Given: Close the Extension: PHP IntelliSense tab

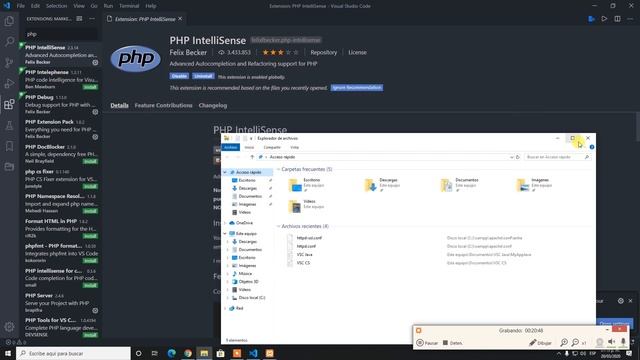Looking at the screenshot, I should [180, 19].
